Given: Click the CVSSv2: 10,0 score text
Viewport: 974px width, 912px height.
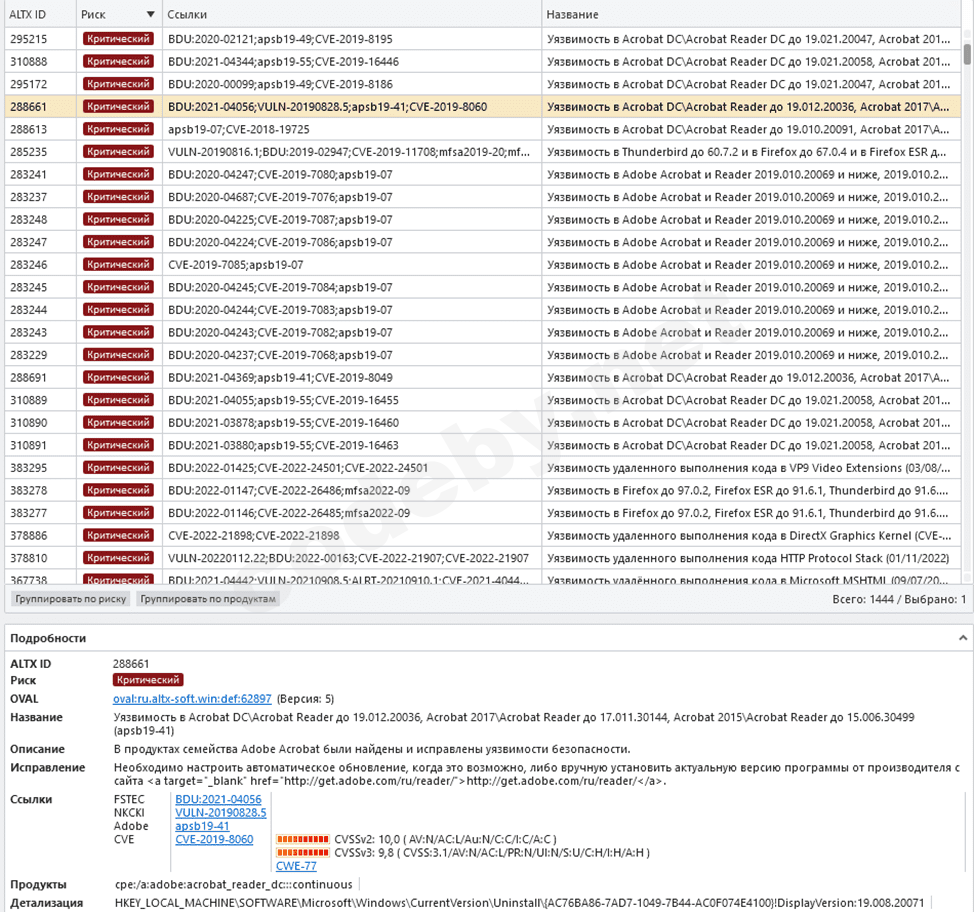Looking at the screenshot, I should (x=445, y=839).
